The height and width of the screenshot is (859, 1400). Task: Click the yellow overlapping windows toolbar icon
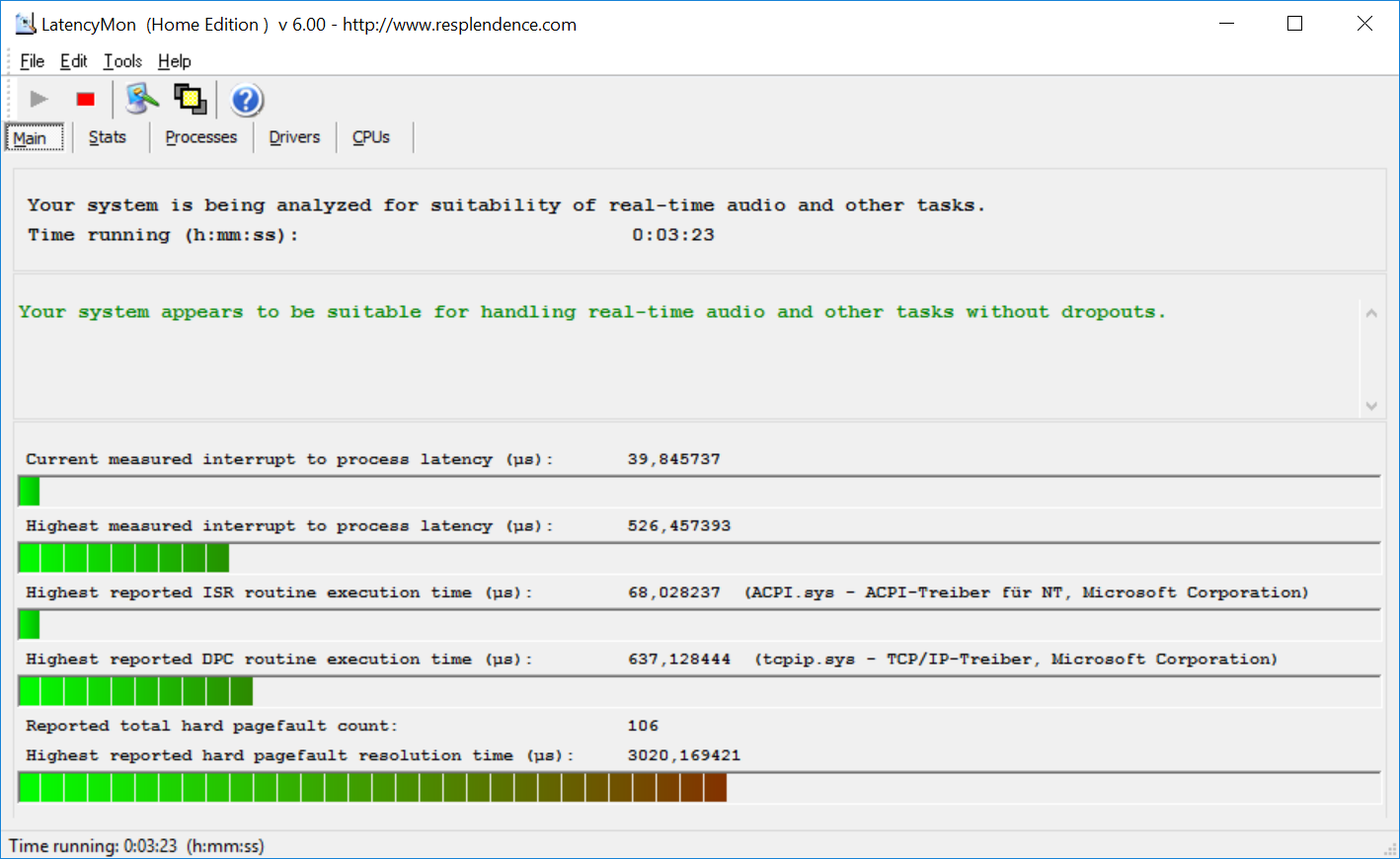pyautogui.click(x=190, y=99)
